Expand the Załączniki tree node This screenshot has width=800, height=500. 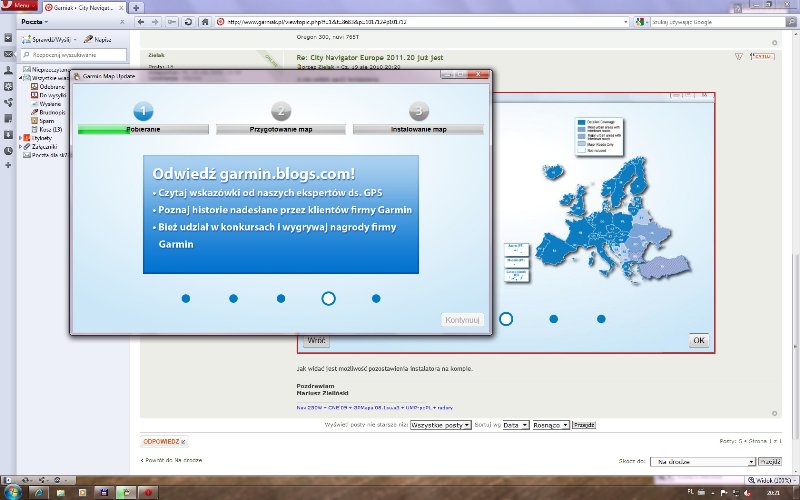pos(21,147)
